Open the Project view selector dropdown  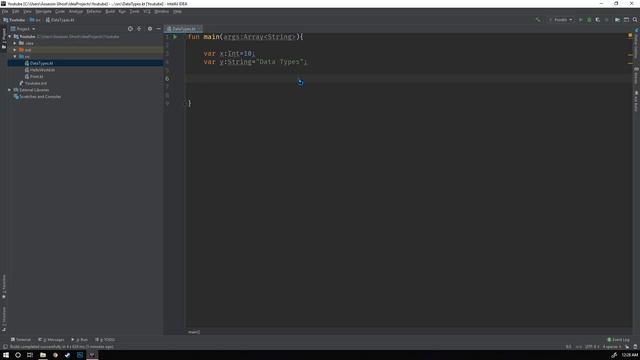(x=23, y=29)
